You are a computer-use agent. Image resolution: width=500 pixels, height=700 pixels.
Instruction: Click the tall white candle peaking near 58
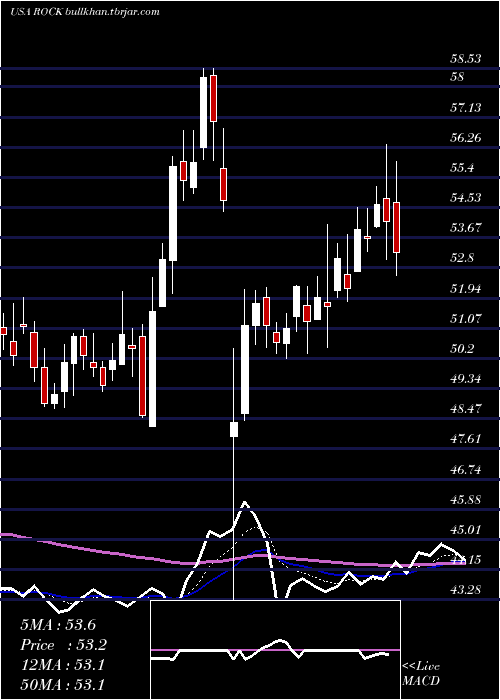(204, 112)
